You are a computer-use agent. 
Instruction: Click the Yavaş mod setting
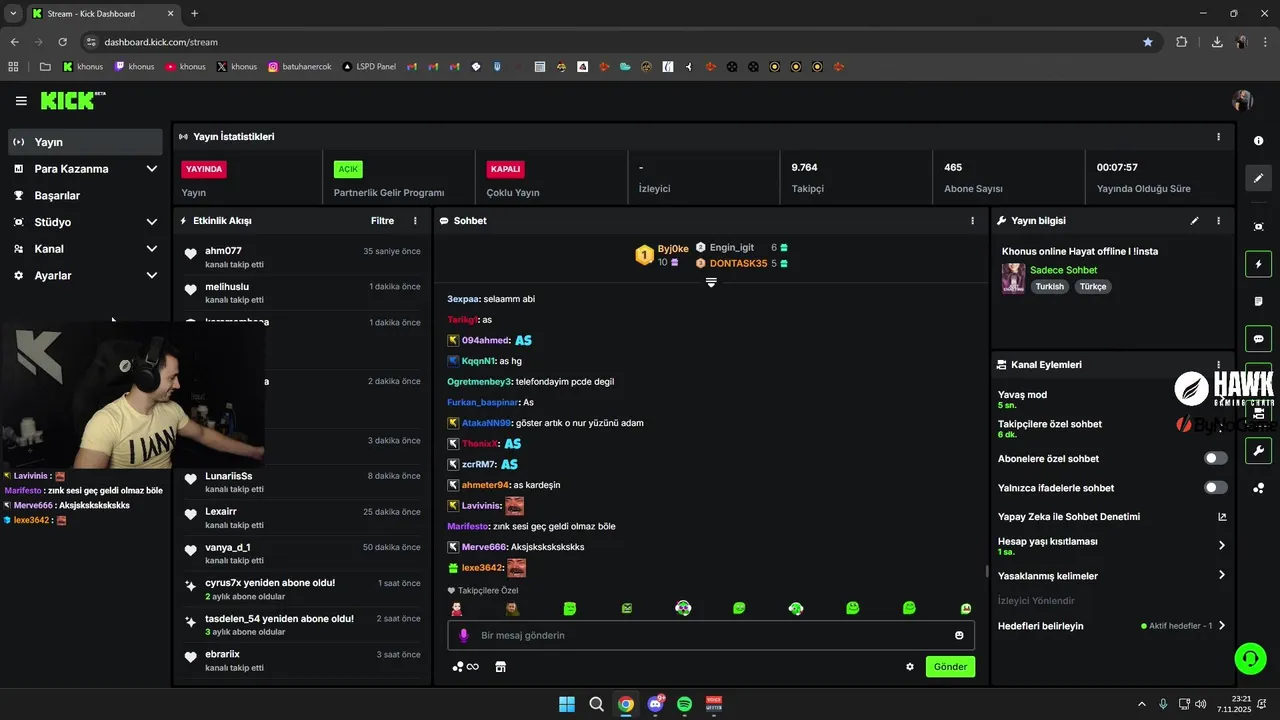[1022, 399]
